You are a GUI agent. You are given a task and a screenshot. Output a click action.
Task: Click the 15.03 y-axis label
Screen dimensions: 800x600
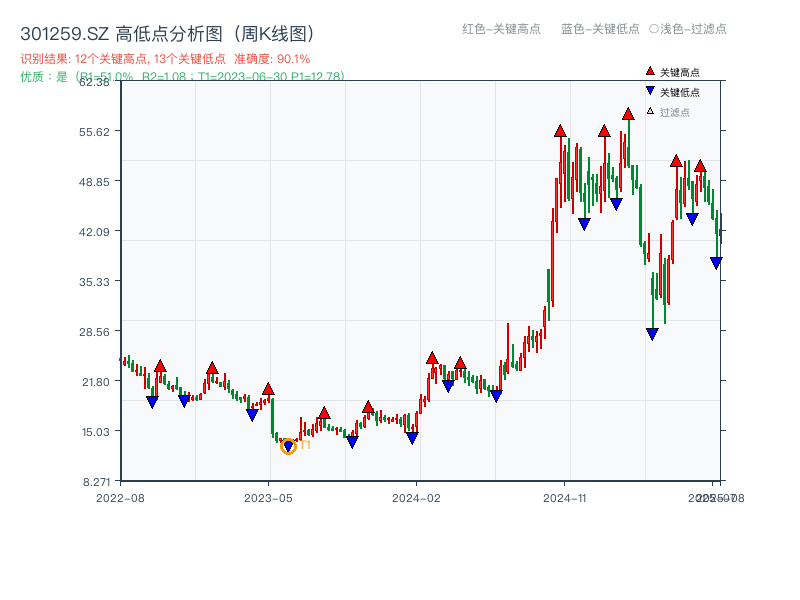tap(95, 432)
